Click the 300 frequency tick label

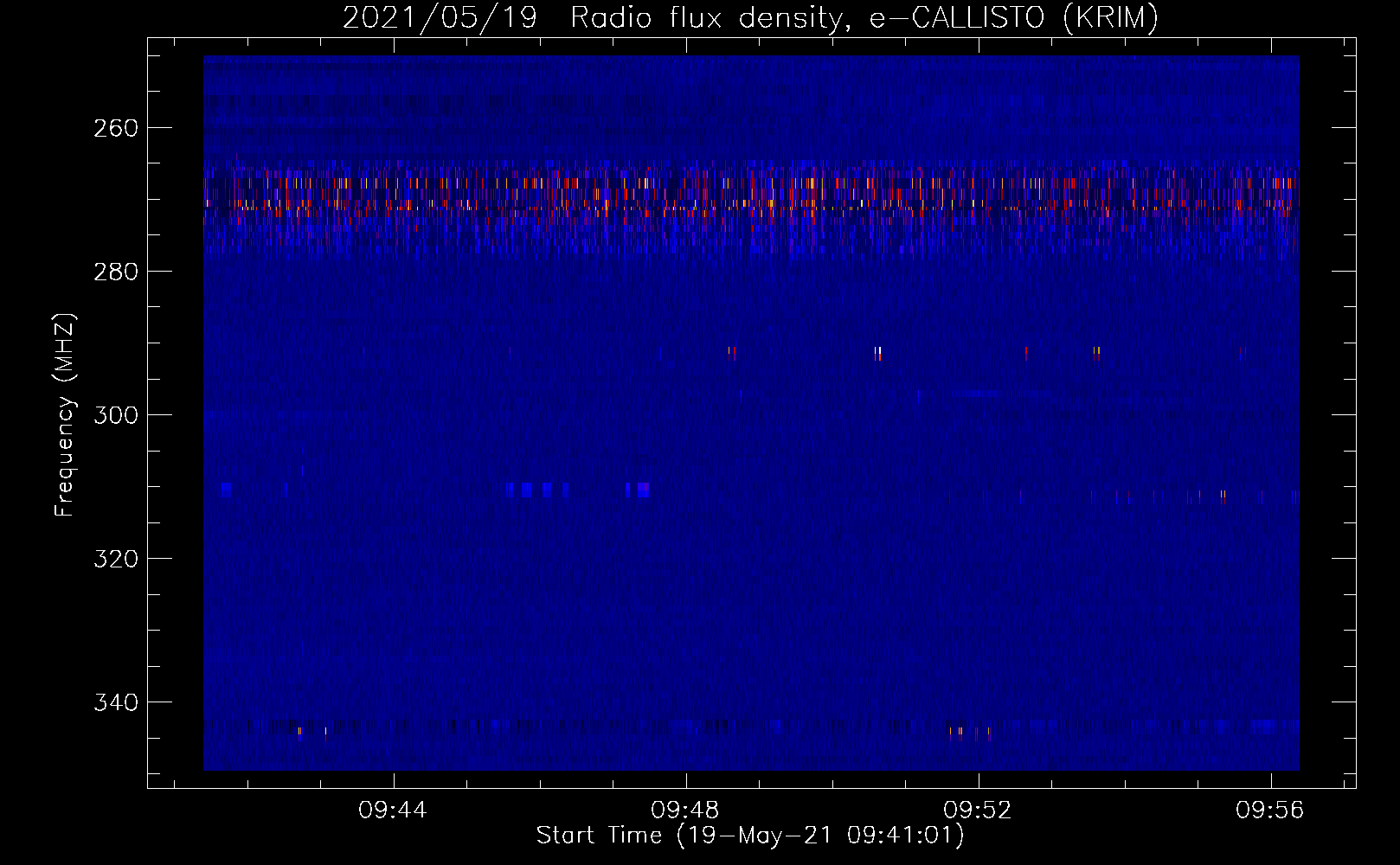pyautogui.click(x=115, y=415)
